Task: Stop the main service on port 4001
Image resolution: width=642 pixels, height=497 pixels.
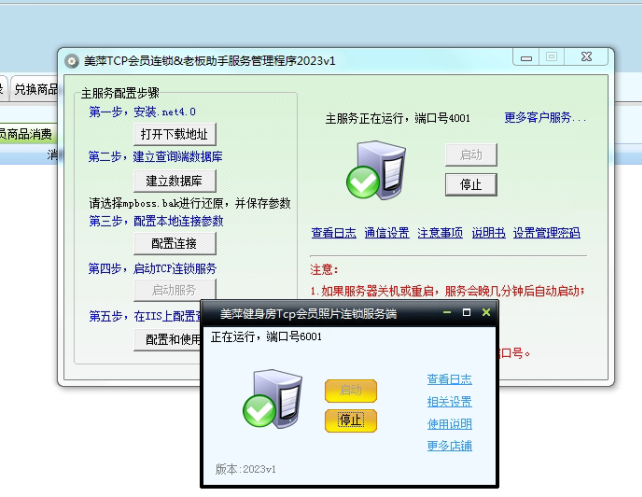Action: 470,184
